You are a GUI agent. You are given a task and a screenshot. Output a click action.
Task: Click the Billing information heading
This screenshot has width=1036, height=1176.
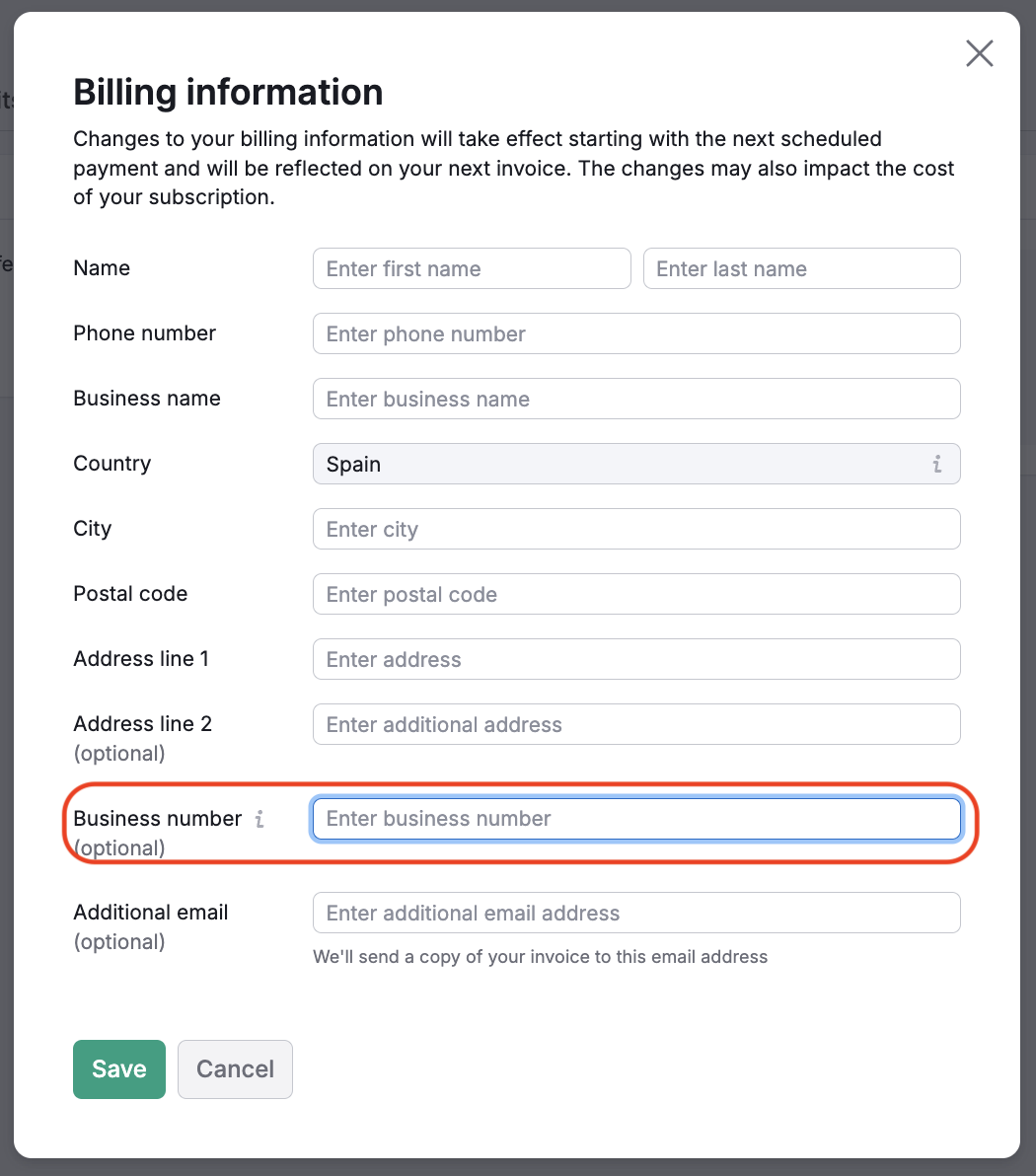[227, 92]
